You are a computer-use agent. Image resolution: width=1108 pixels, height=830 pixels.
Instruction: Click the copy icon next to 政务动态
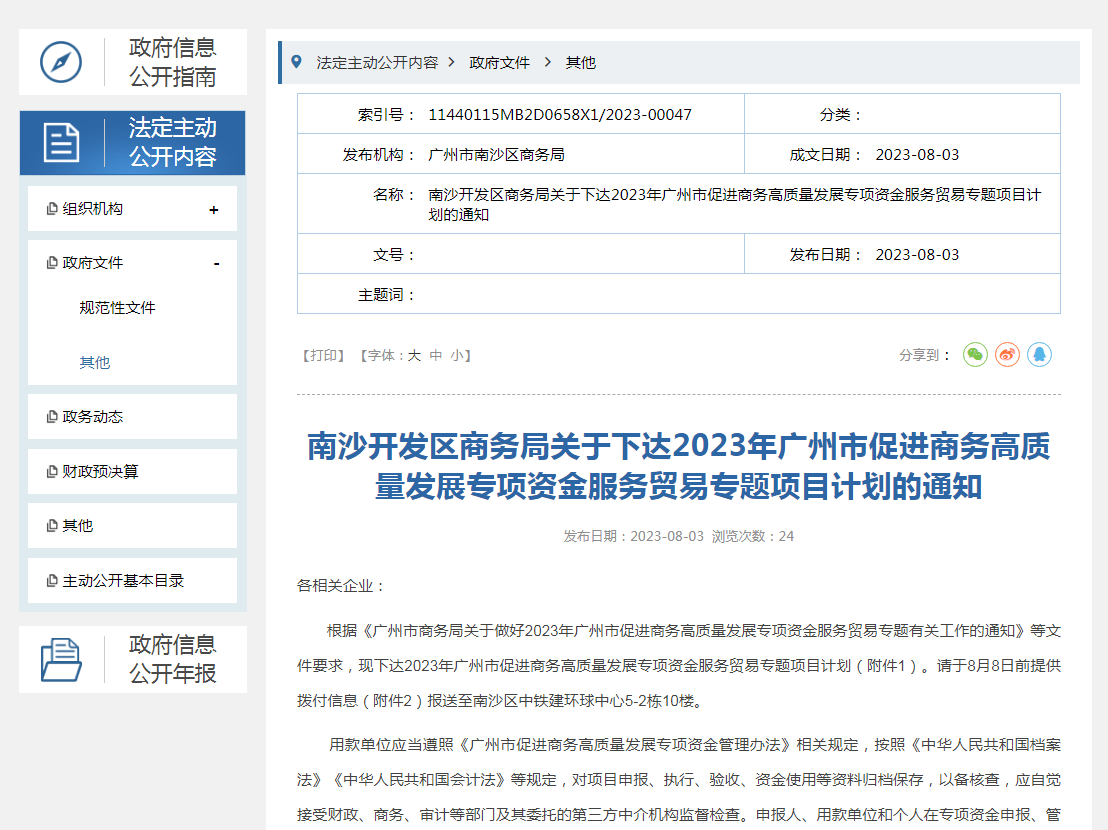(52, 417)
